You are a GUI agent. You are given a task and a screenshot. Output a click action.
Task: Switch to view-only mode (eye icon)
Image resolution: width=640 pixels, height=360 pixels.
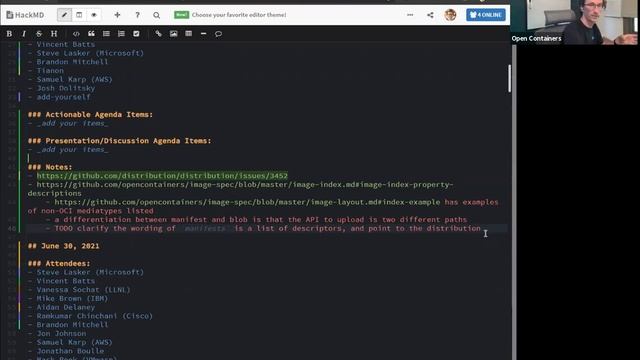pos(94,15)
